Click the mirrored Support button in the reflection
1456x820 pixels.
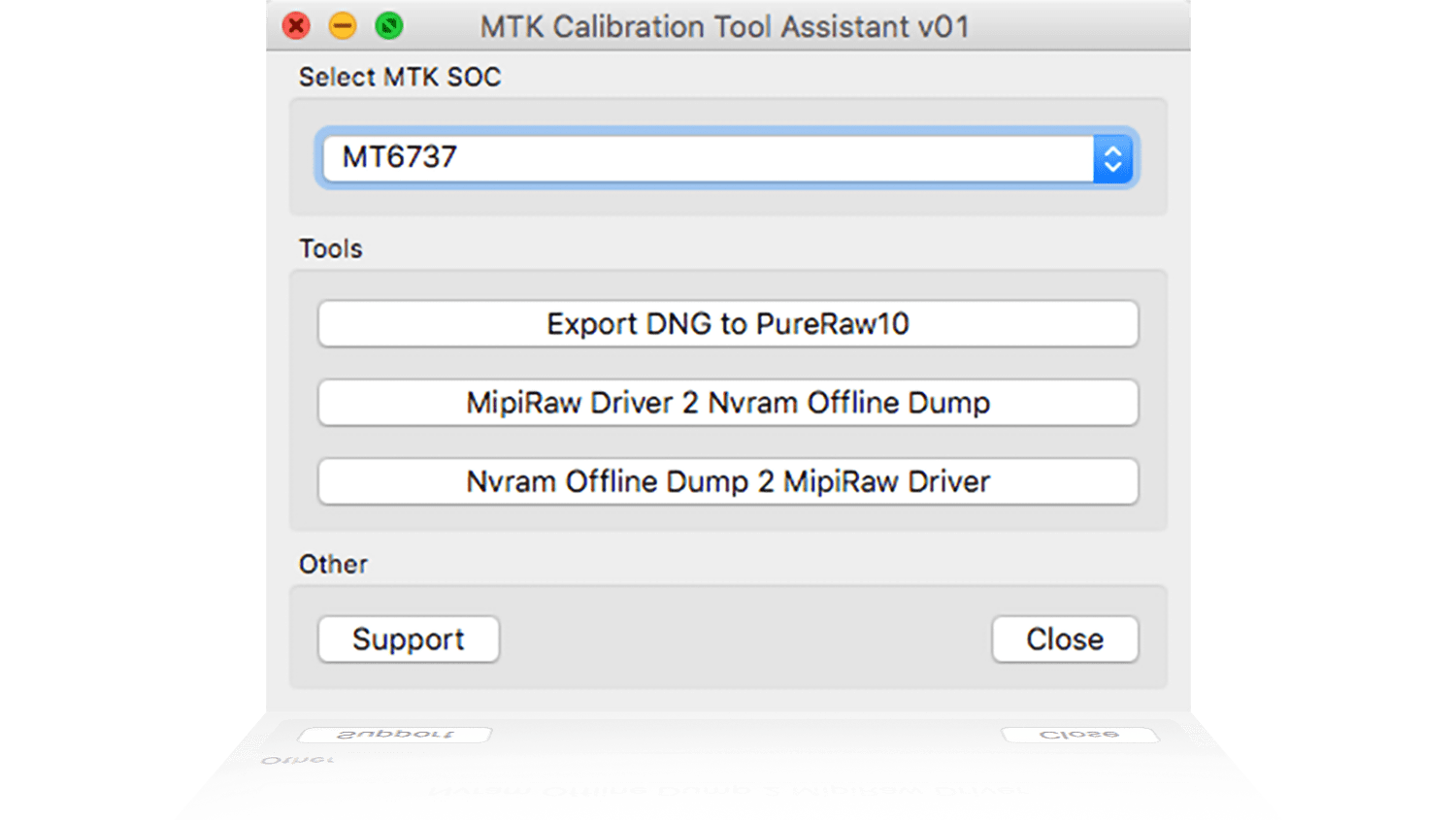pos(394,735)
